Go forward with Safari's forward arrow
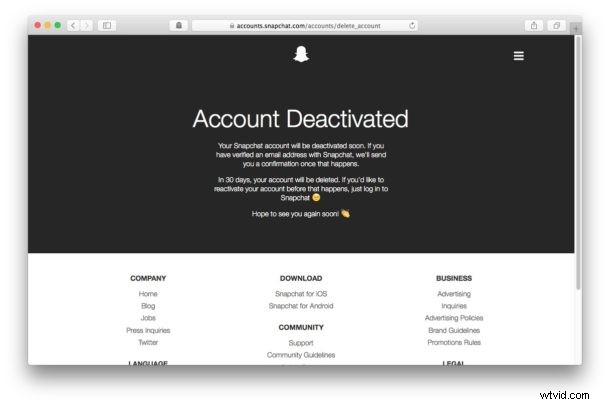Screen dimensions: 610x405 87,26
